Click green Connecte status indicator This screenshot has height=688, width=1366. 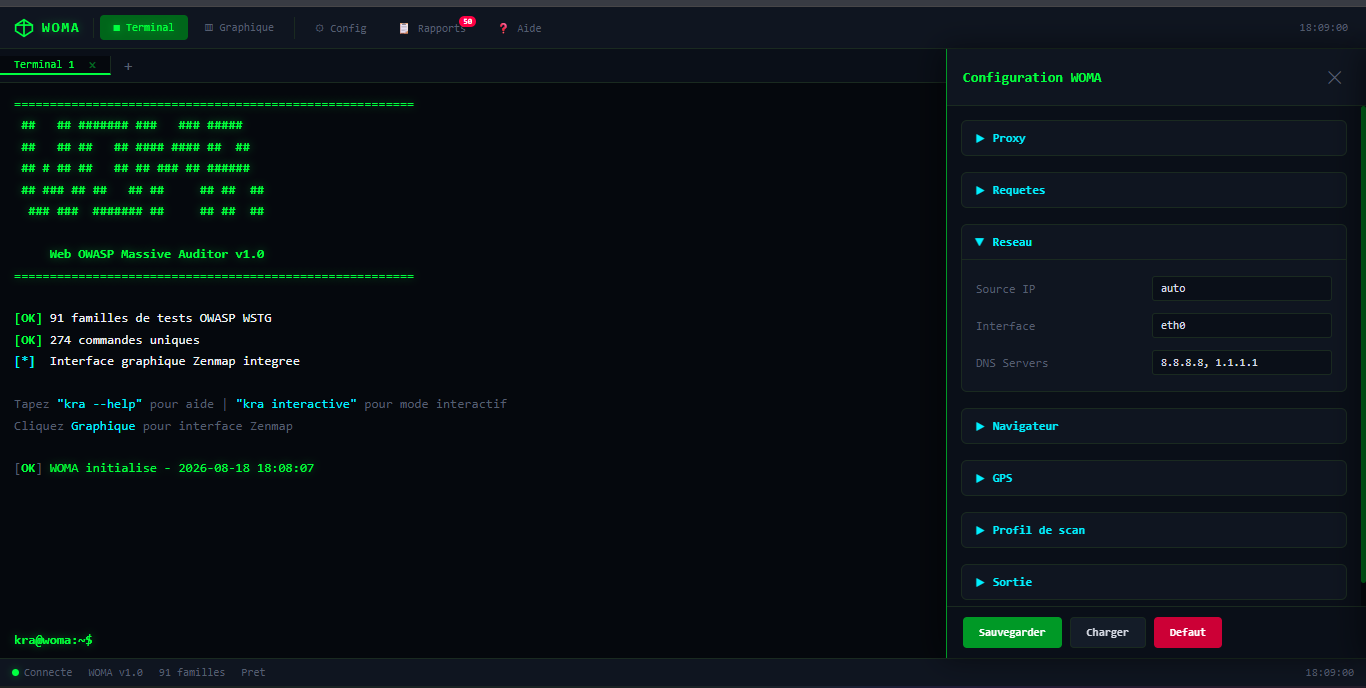click(42, 672)
